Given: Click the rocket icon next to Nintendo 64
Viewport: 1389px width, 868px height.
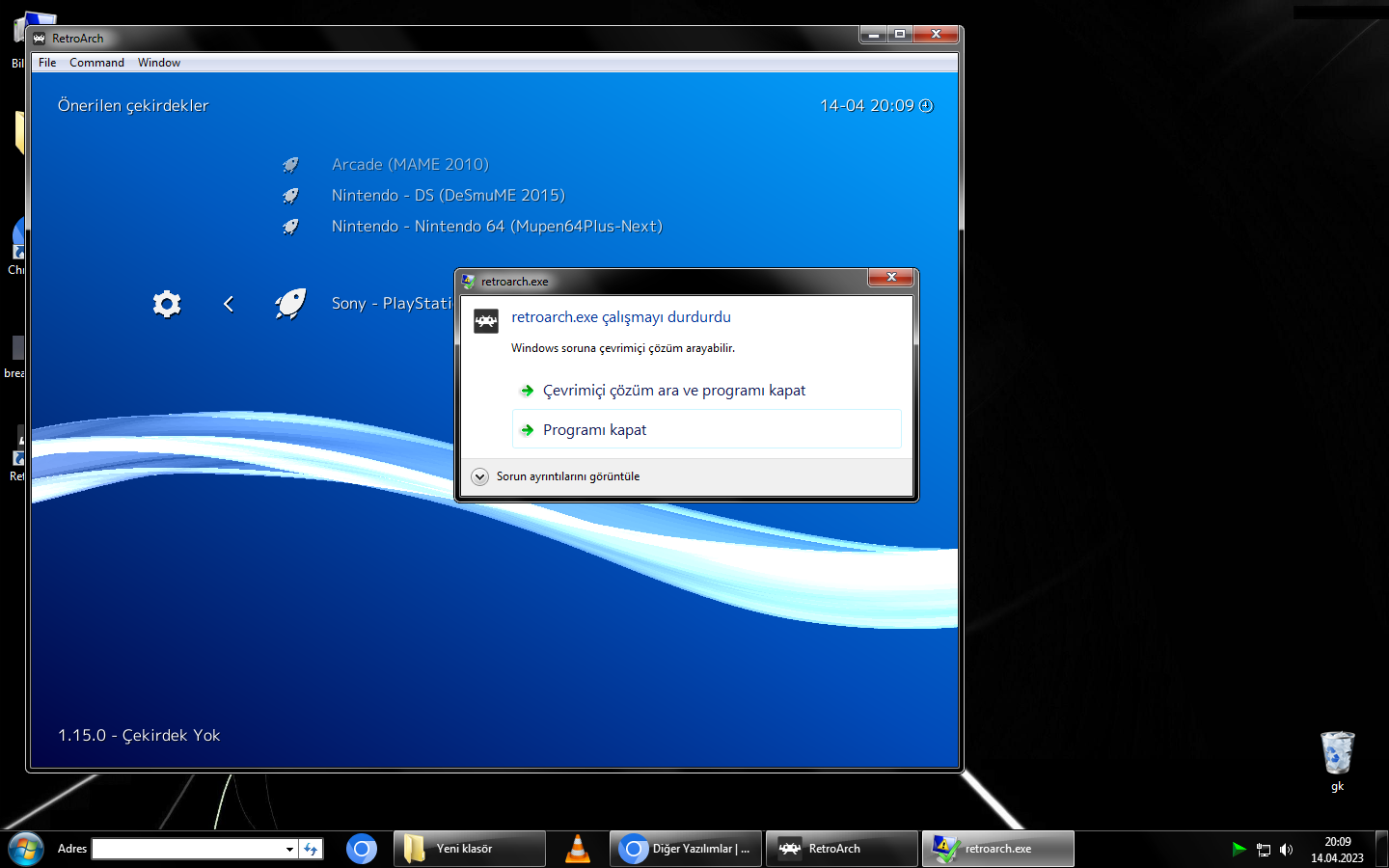Looking at the screenshot, I should [x=290, y=227].
